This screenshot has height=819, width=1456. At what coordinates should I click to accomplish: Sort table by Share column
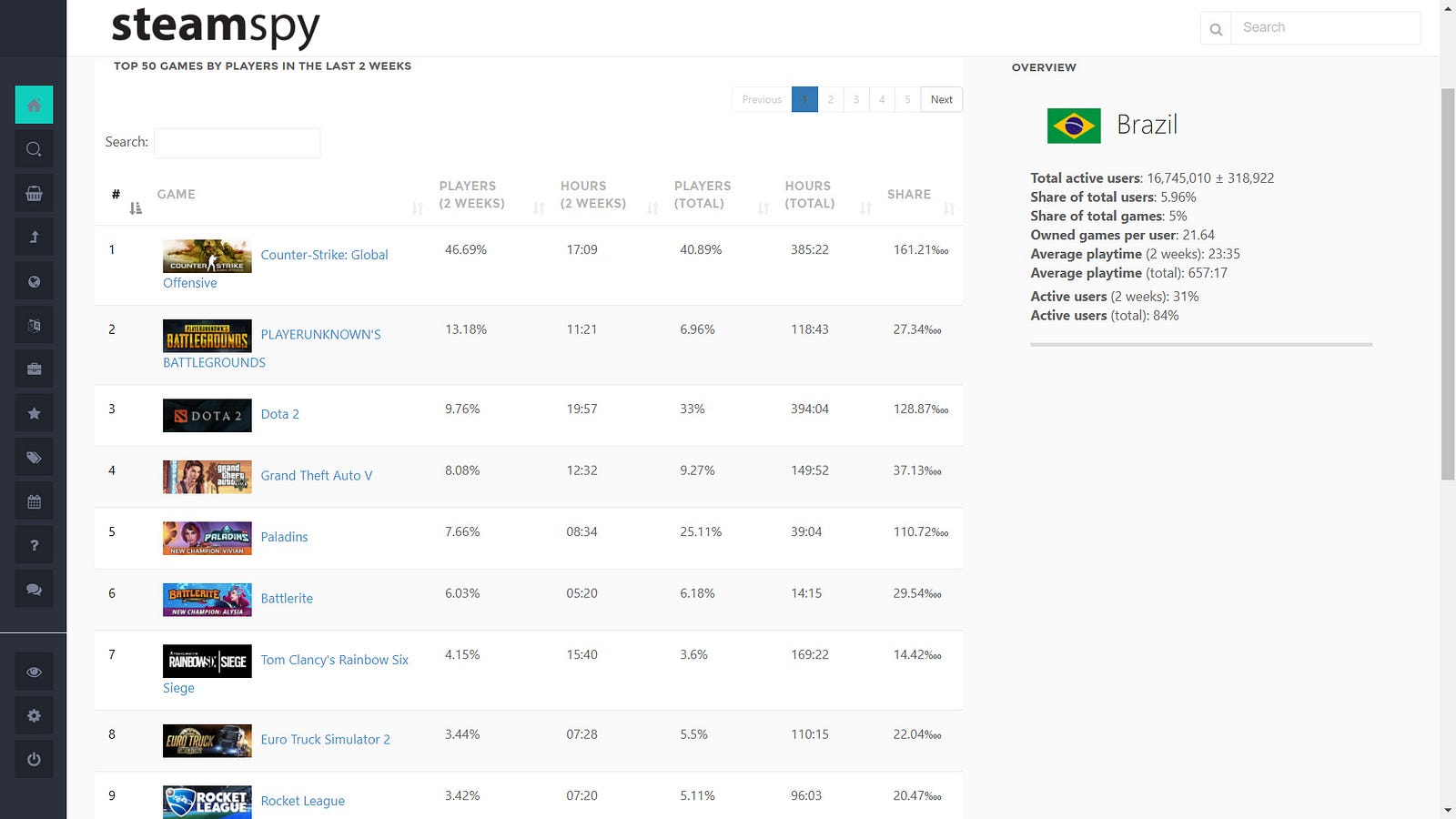(x=921, y=195)
